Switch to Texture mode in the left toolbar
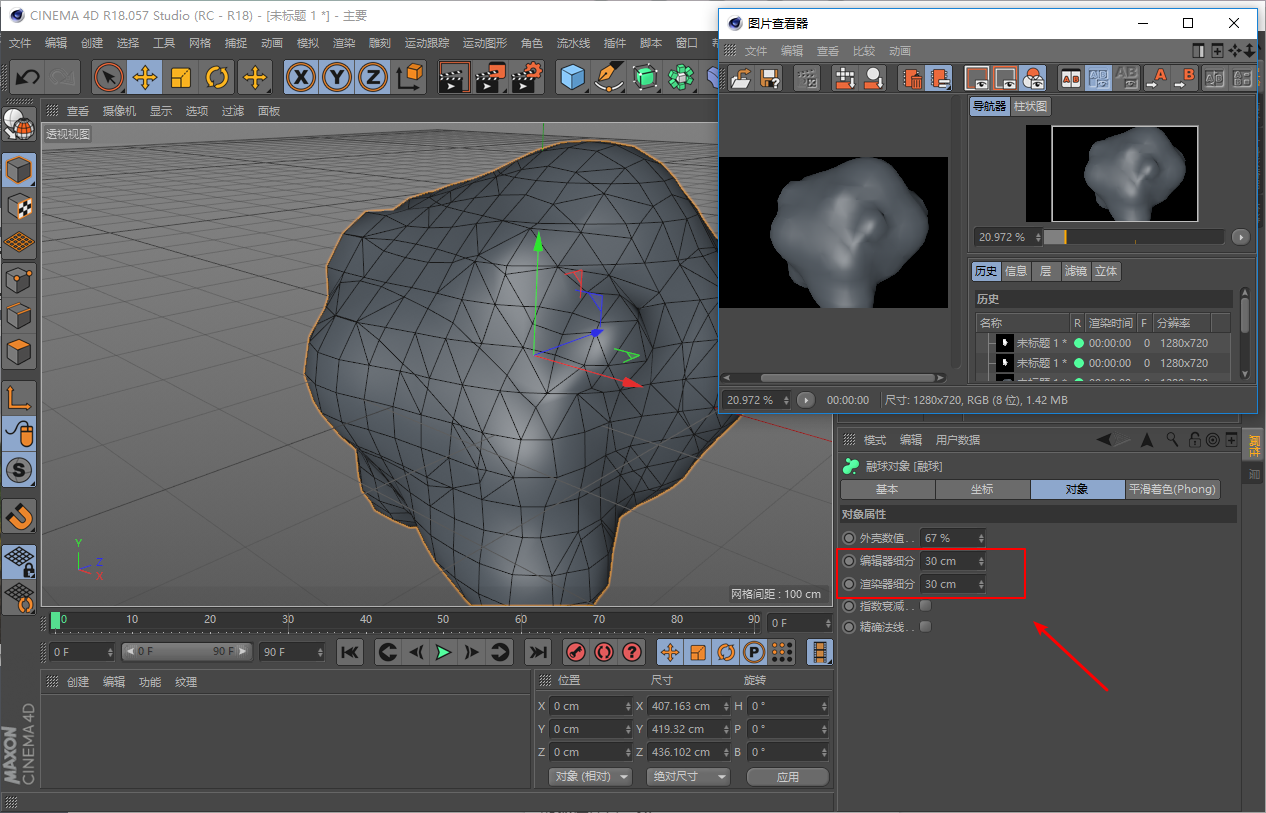Viewport: 1266px width, 813px height. coord(19,206)
